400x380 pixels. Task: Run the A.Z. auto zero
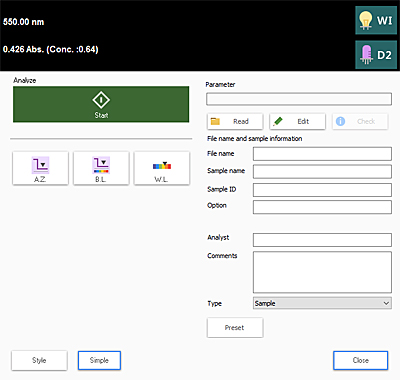pyautogui.click(x=40, y=168)
